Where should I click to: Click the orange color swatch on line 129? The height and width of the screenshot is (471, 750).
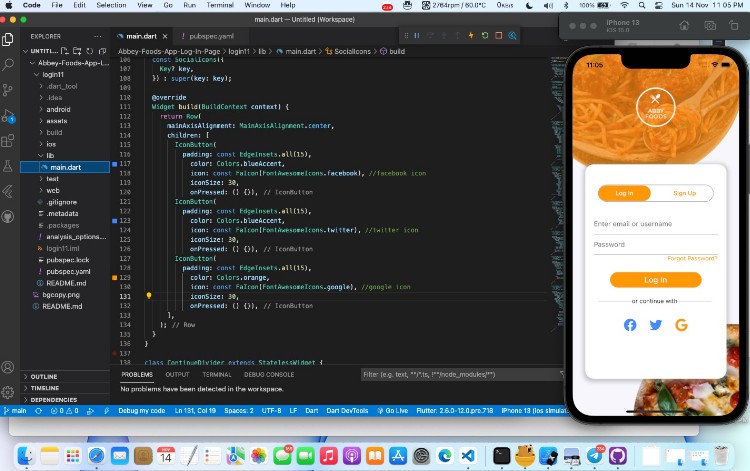point(115,277)
